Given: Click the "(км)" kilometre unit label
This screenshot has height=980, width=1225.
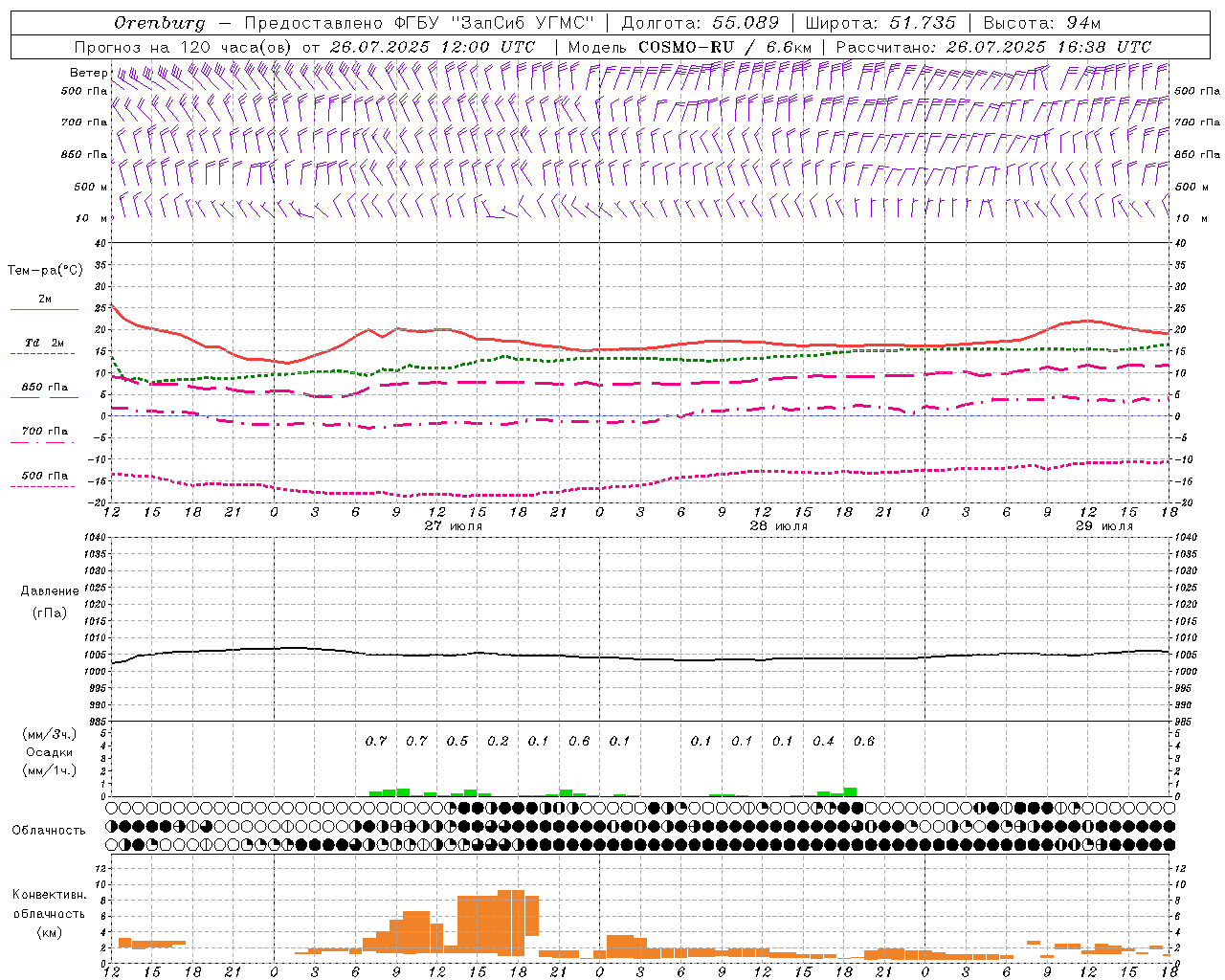Looking at the screenshot, I should (x=49, y=932).
